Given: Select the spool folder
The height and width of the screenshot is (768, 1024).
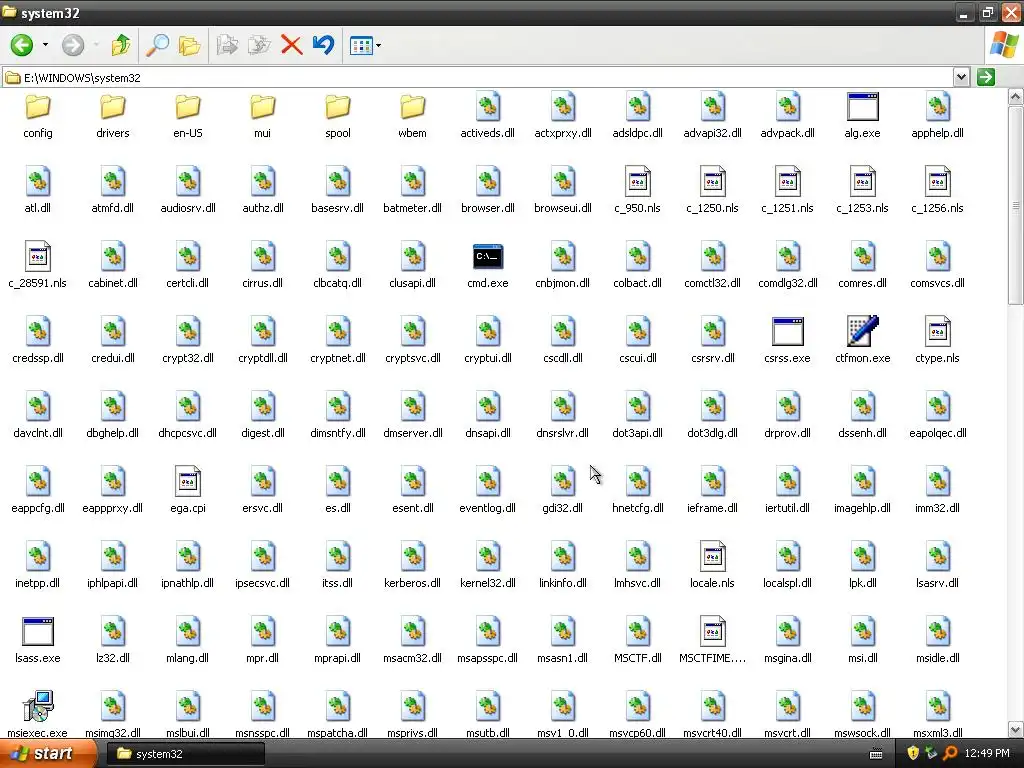Looking at the screenshot, I should (338, 106).
